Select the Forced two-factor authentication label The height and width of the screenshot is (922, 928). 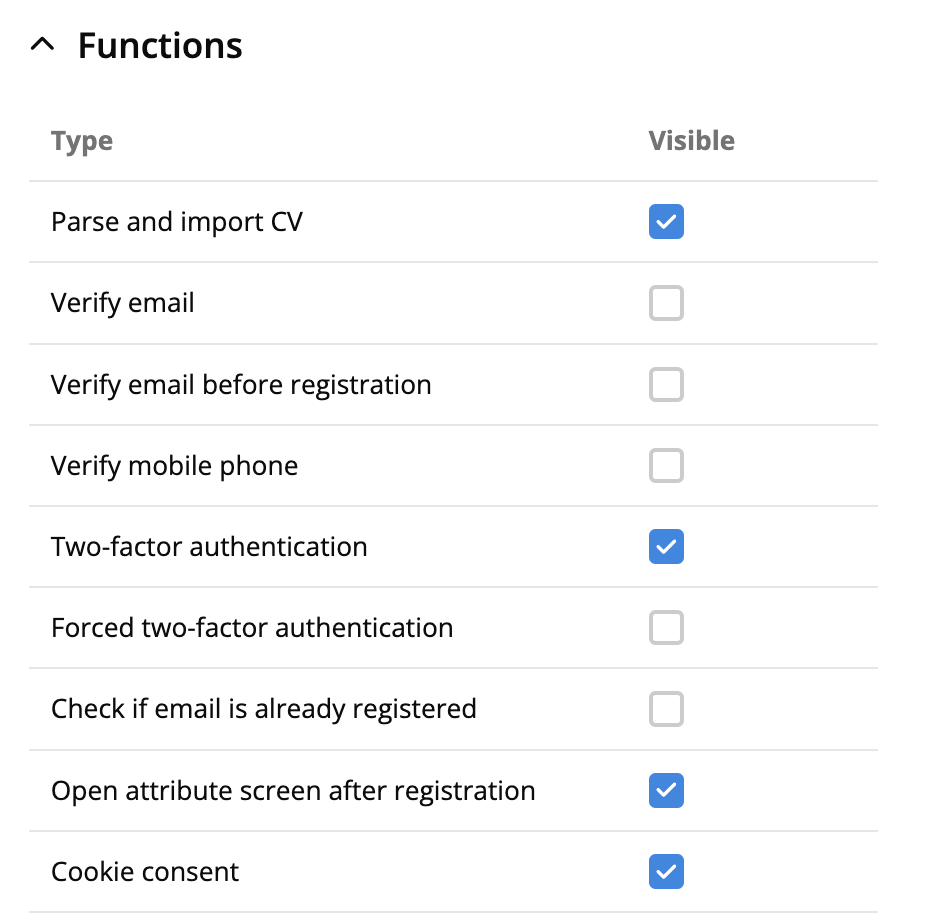pyautogui.click(x=252, y=628)
